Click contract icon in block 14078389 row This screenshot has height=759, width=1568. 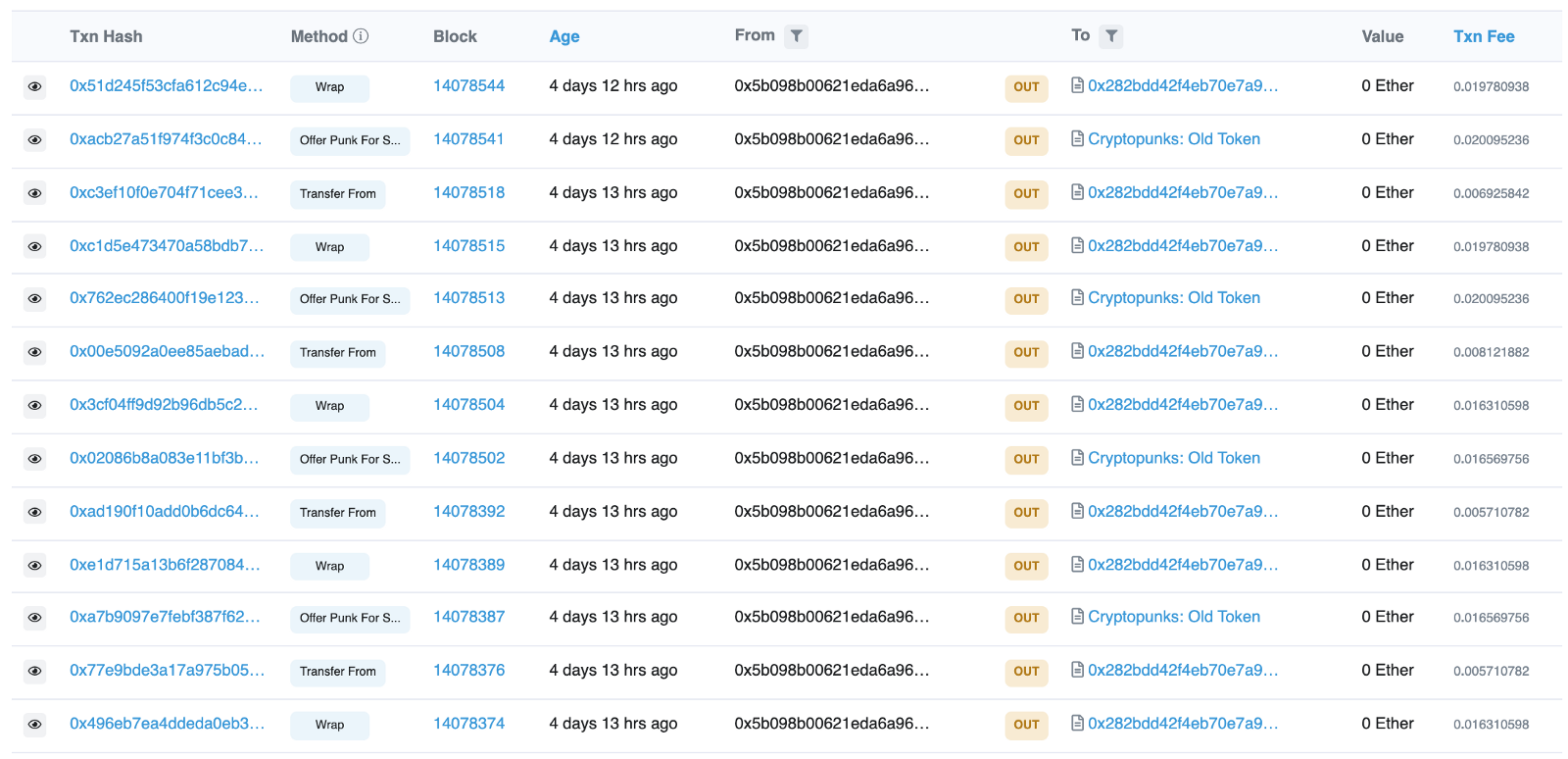pos(1077,565)
